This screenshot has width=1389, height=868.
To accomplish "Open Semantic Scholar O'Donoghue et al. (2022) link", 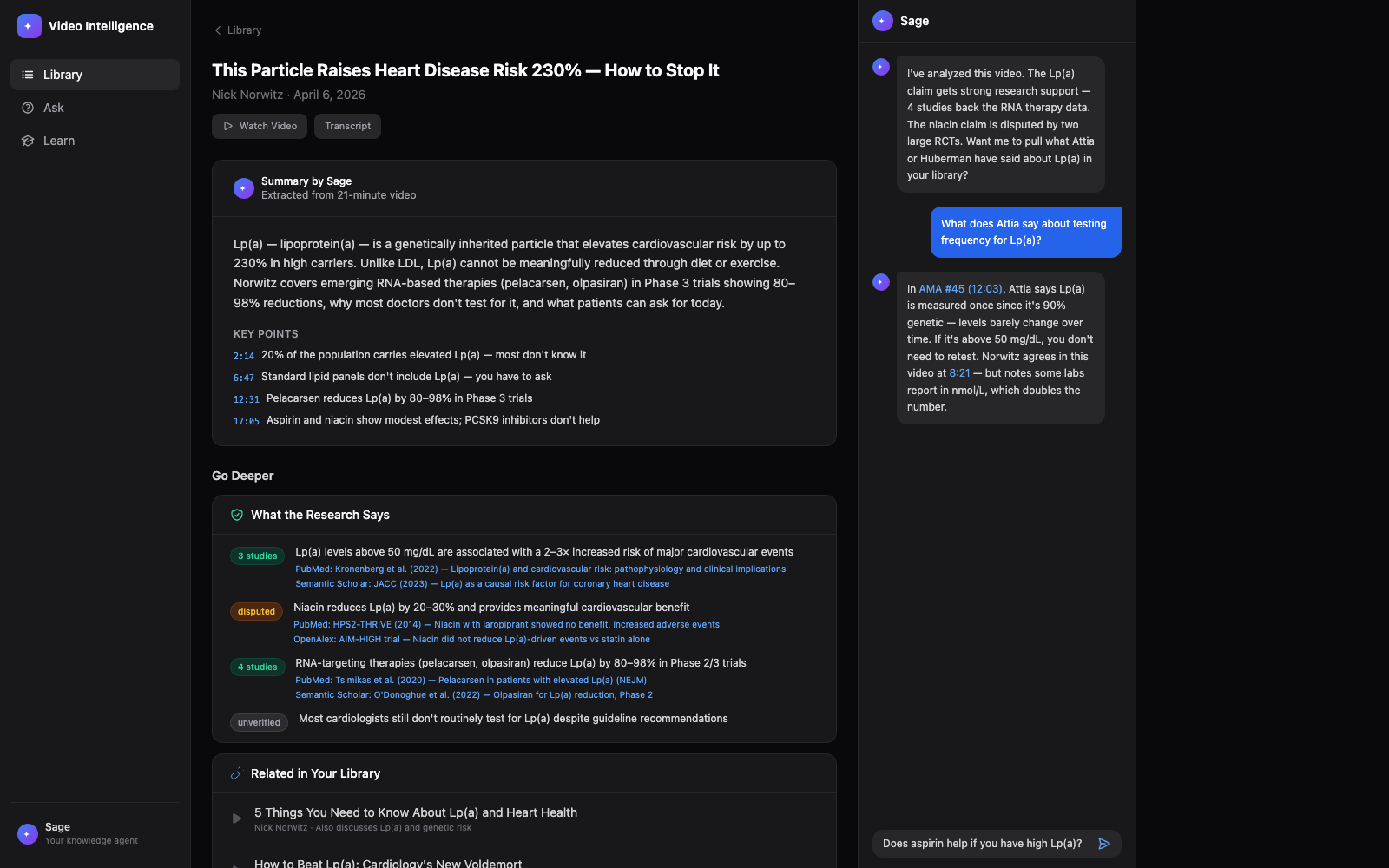I will coord(474,695).
